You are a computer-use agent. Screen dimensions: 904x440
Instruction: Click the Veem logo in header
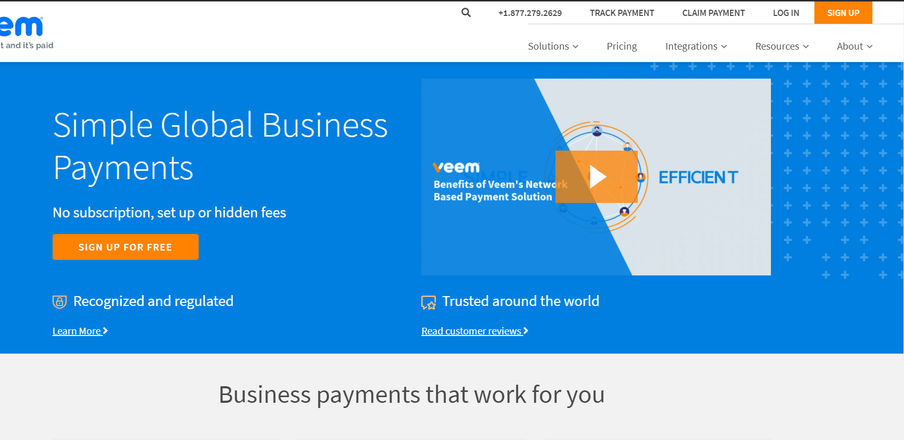coord(21,26)
